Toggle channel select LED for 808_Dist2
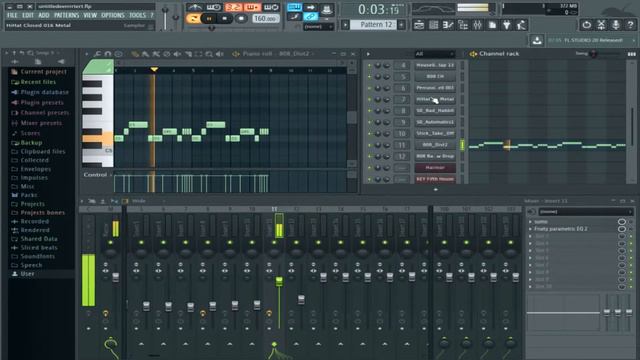 click(462, 145)
